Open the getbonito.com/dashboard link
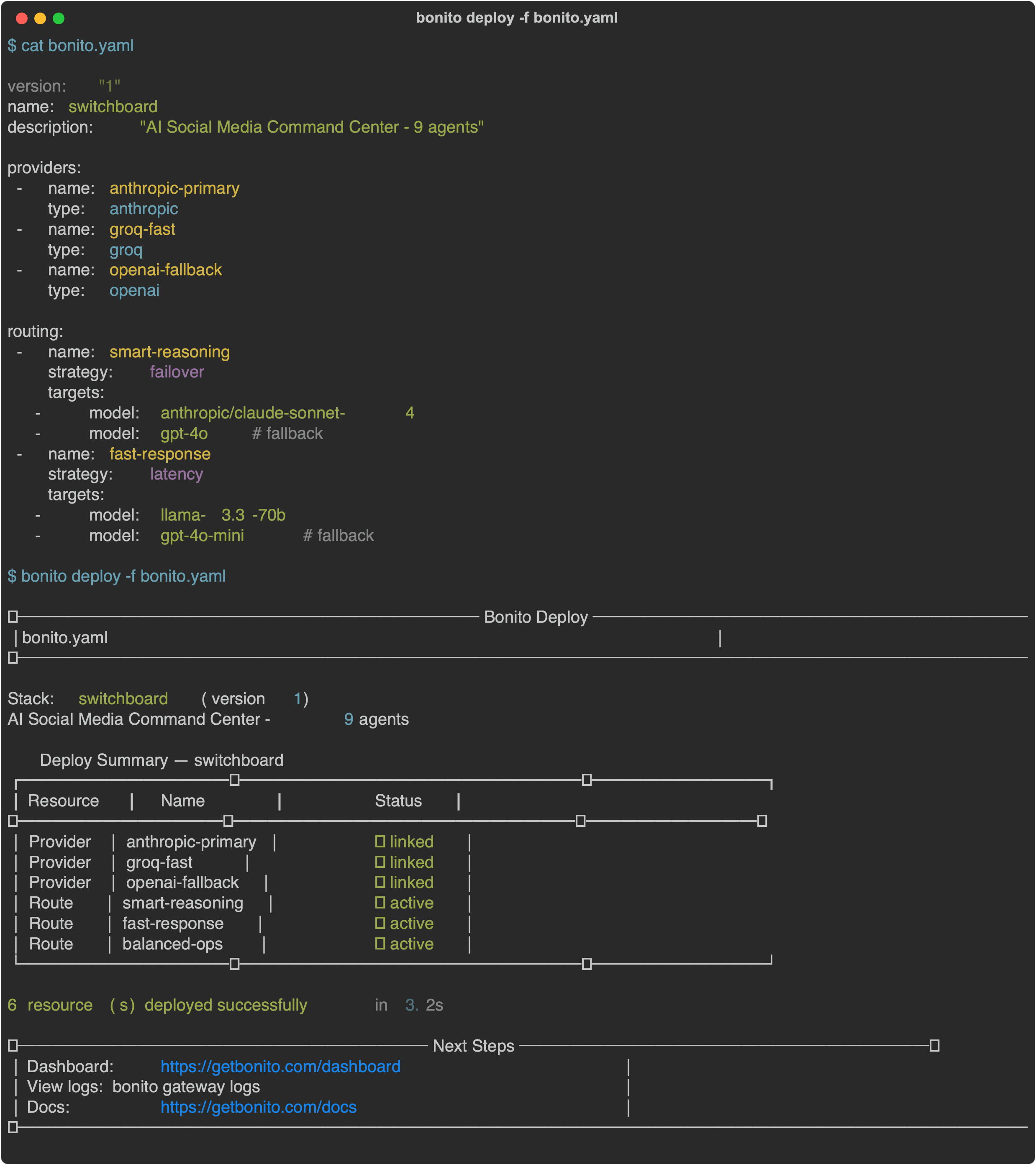The image size is (1036, 1165). (x=280, y=1066)
